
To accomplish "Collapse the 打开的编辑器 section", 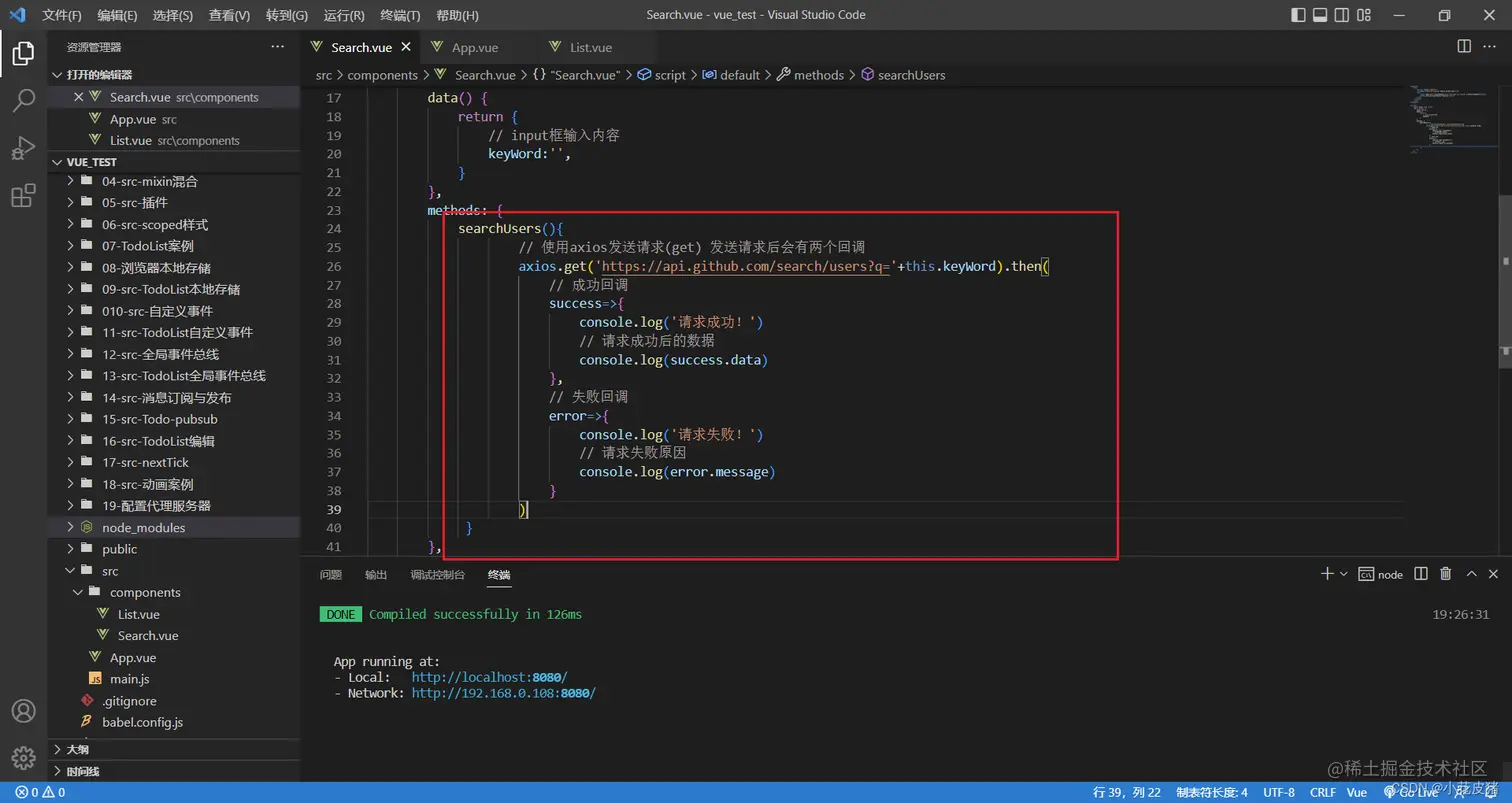I will tap(174, 75).
